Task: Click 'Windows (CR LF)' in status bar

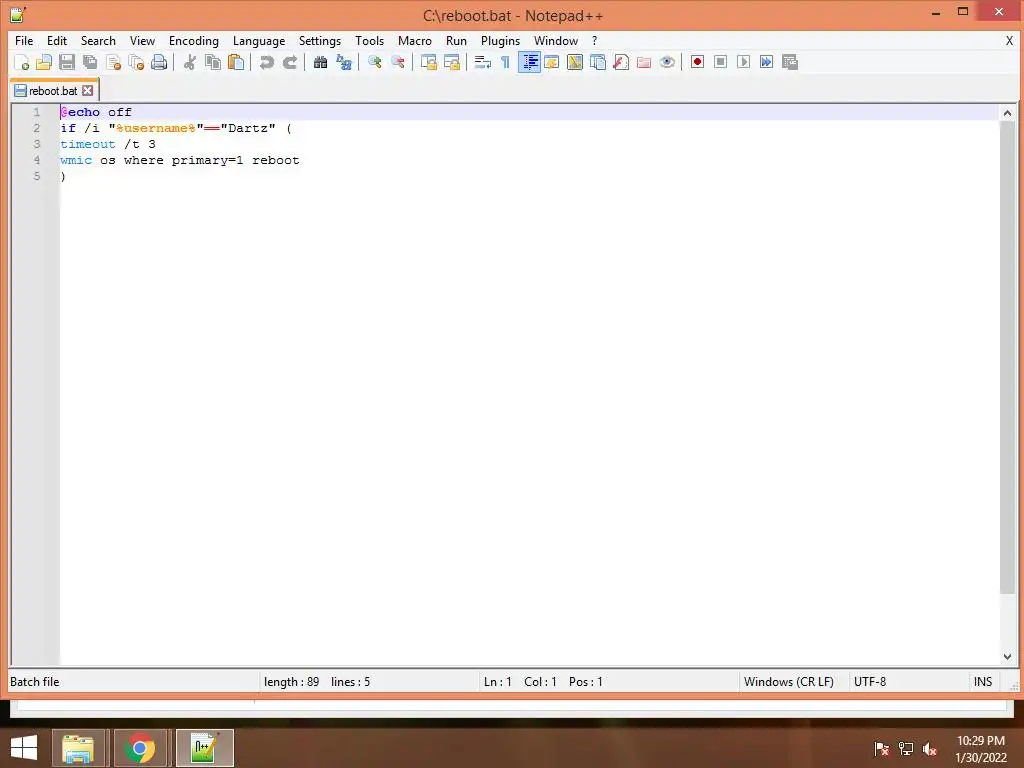Action: pos(789,682)
